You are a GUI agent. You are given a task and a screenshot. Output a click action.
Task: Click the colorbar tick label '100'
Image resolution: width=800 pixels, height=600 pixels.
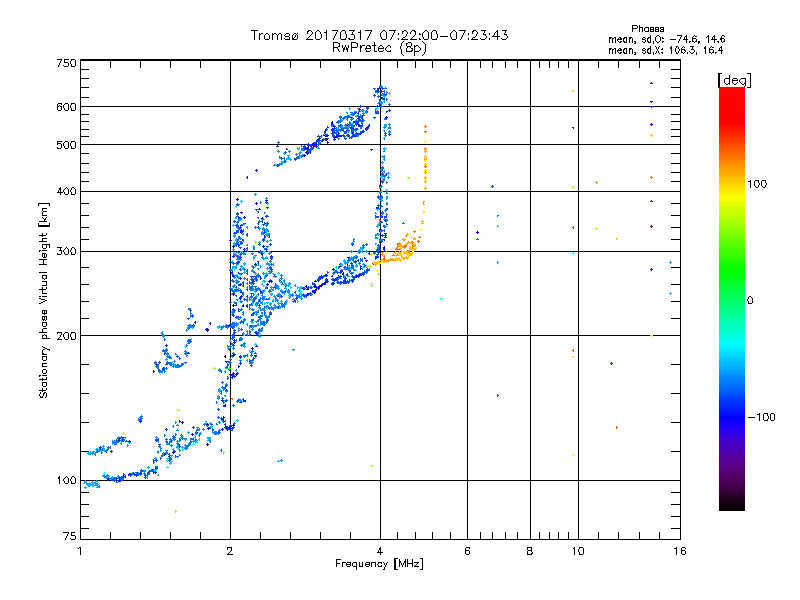coord(757,184)
